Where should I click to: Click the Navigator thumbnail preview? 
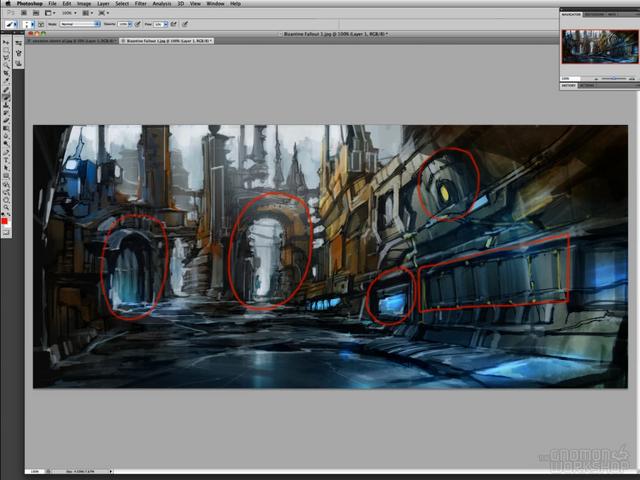click(x=600, y=46)
